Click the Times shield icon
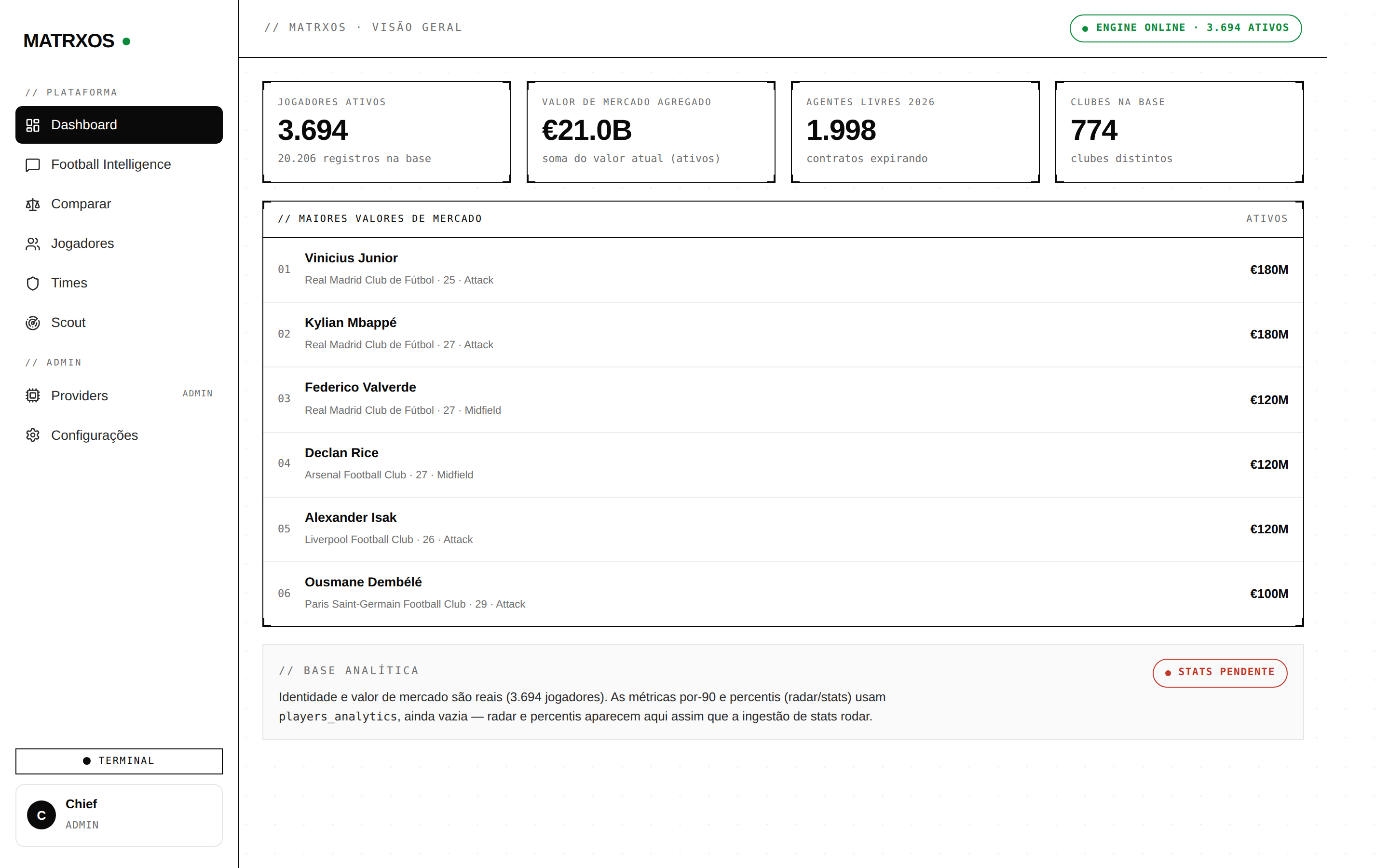Screen dimensions: 1389x868 pyautogui.click(x=33, y=284)
